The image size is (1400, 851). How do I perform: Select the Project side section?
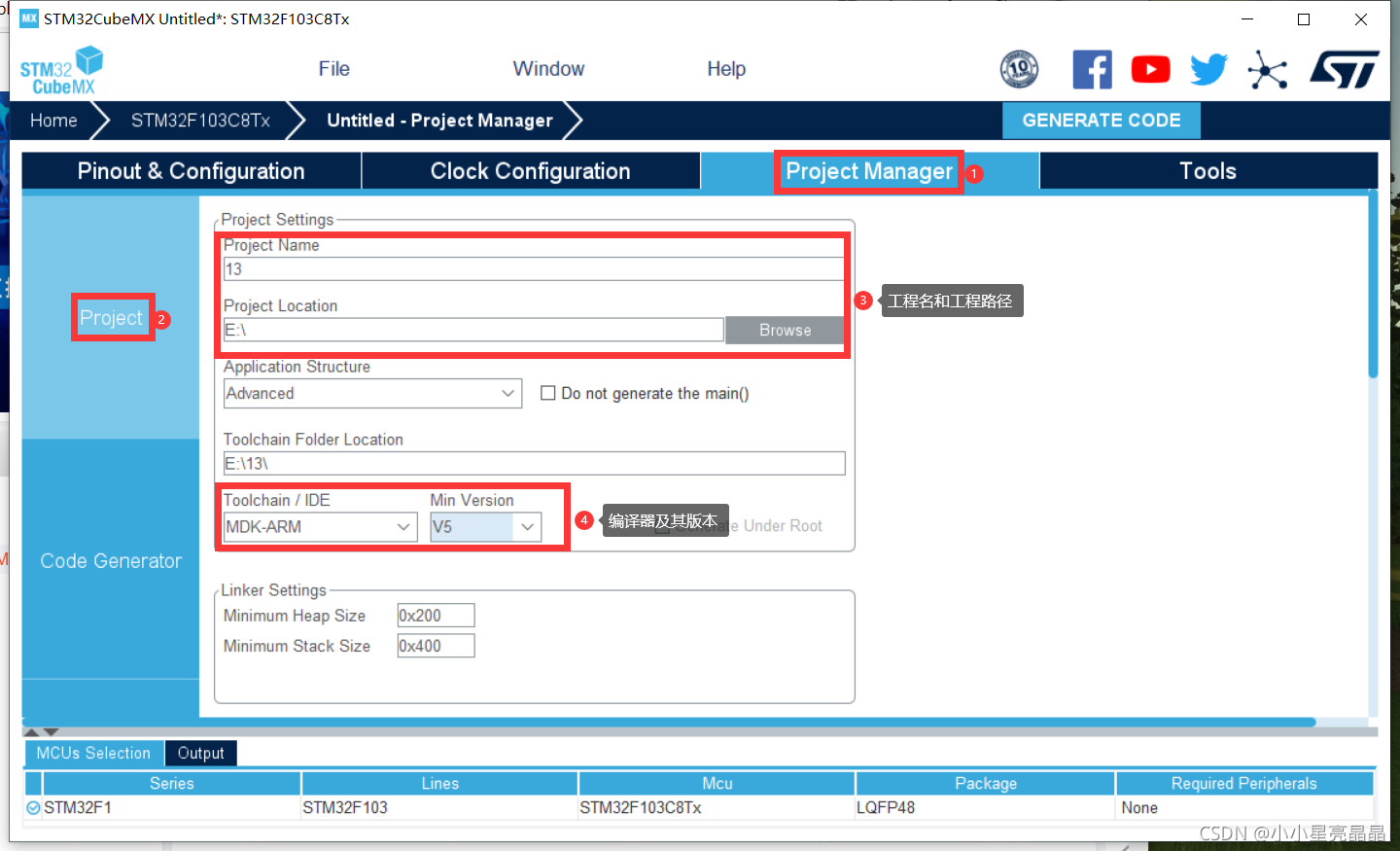[111, 318]
